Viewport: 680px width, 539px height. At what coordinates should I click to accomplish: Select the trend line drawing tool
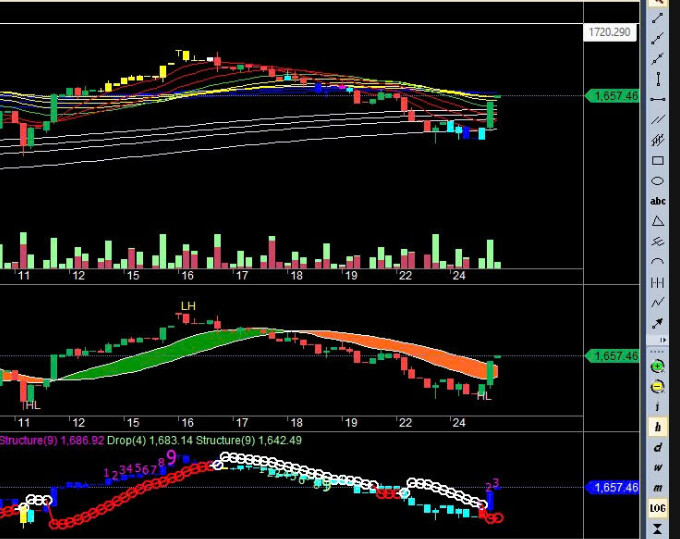[657, 18]
